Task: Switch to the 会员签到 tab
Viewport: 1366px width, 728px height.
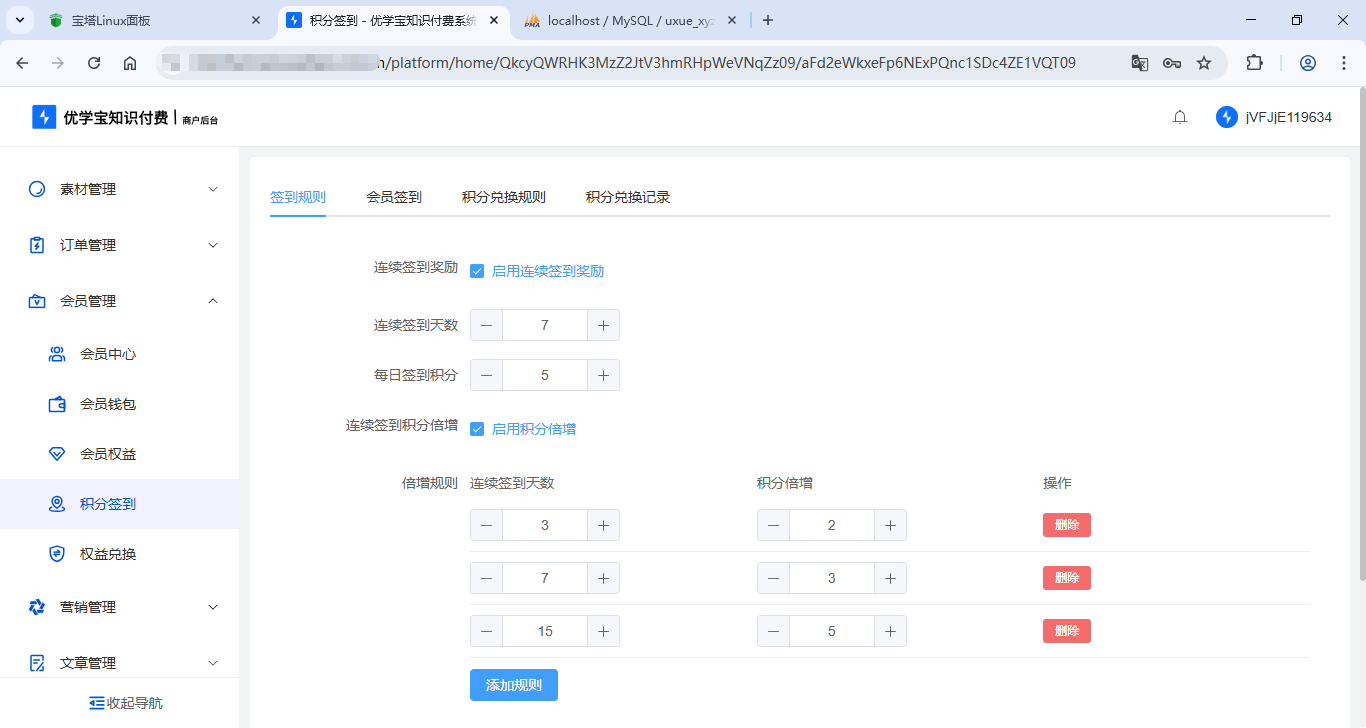Action: [x=392, y=197]
